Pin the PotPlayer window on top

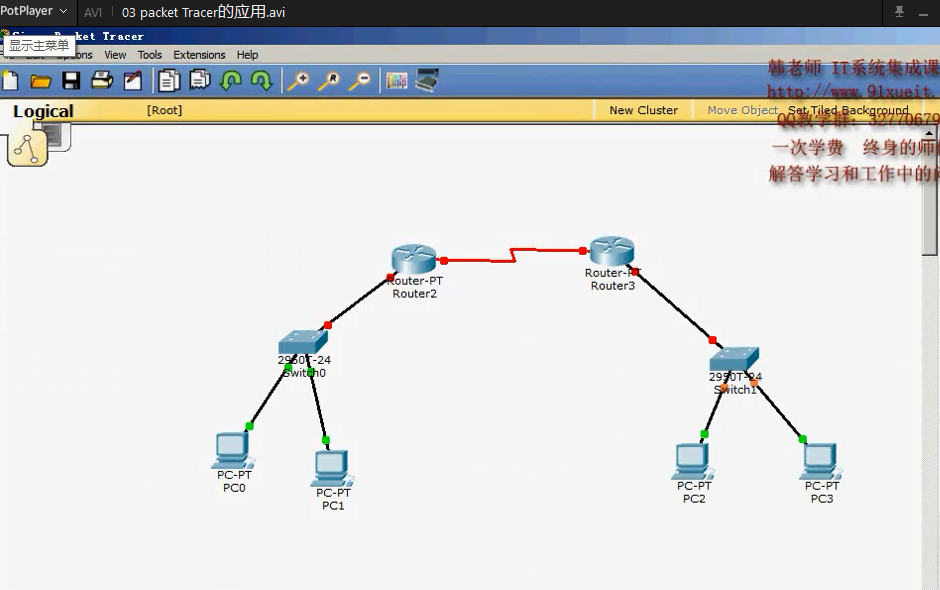[899, 11]
